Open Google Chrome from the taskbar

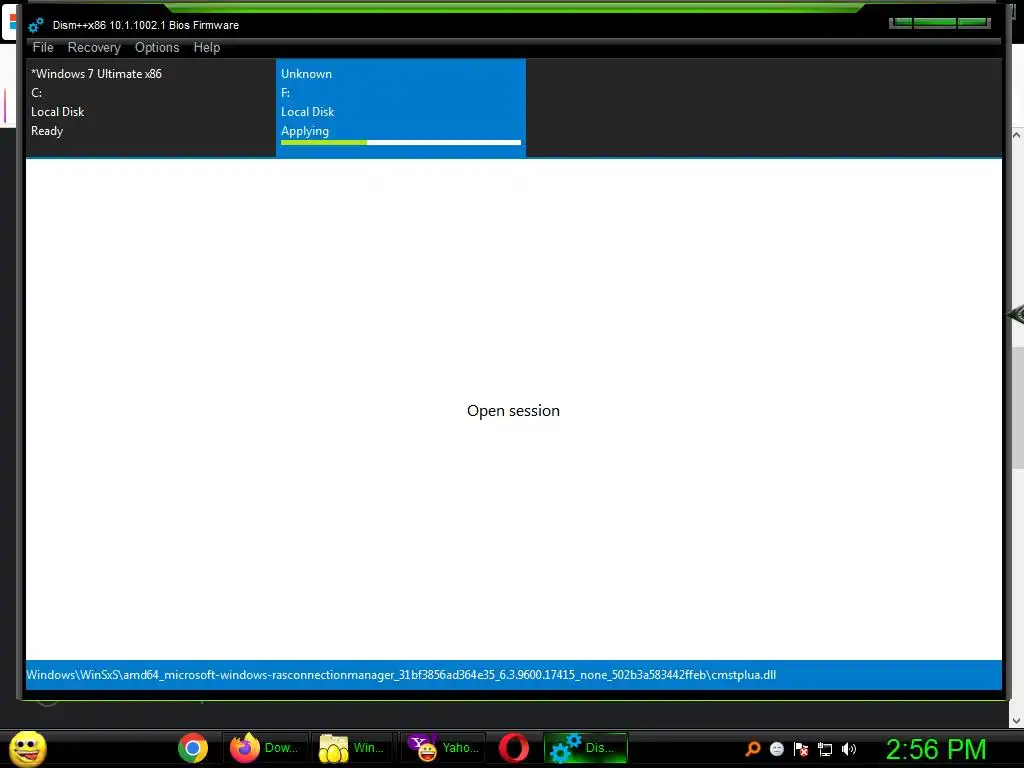click(193, 748)
